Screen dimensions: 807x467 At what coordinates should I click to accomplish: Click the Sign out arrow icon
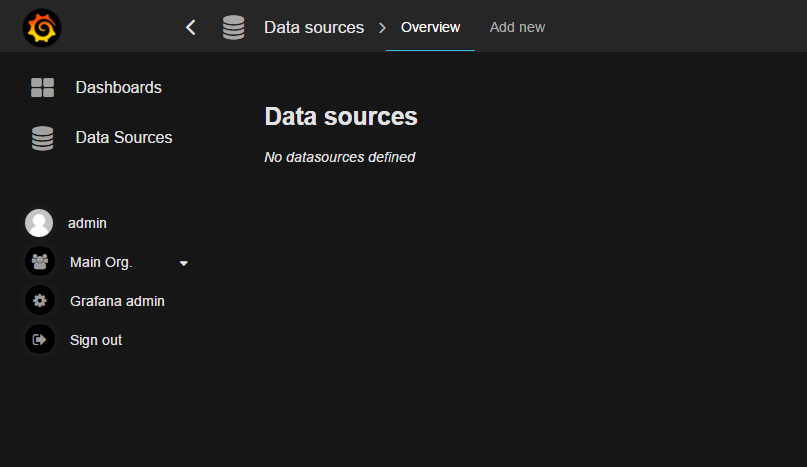point(39,340)
